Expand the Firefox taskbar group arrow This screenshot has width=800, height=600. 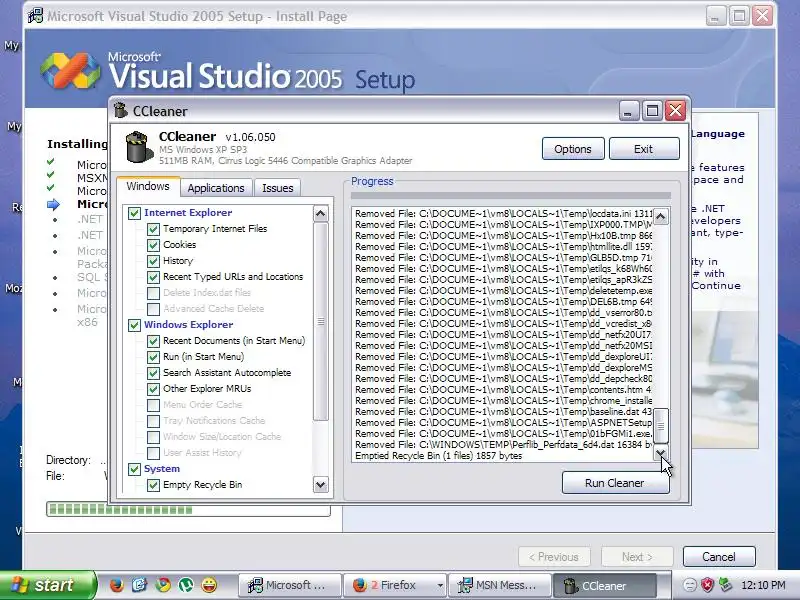439,585
